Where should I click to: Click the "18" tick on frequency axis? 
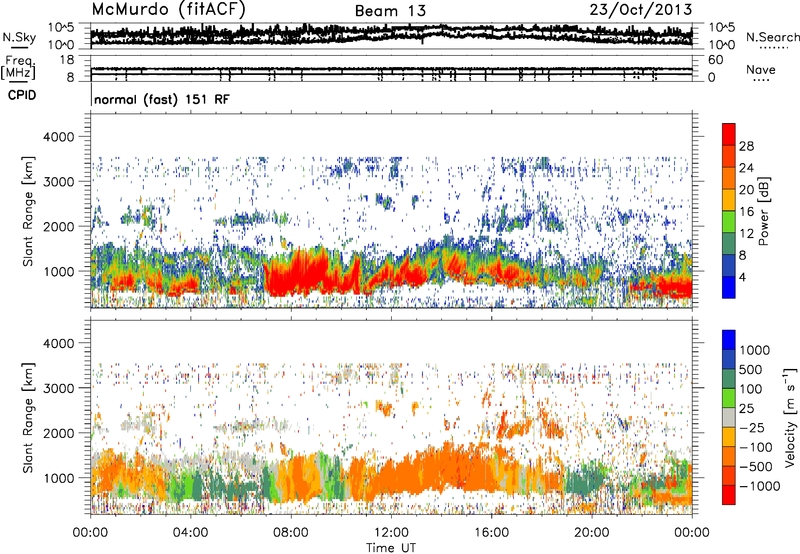(x=67, y=60)
